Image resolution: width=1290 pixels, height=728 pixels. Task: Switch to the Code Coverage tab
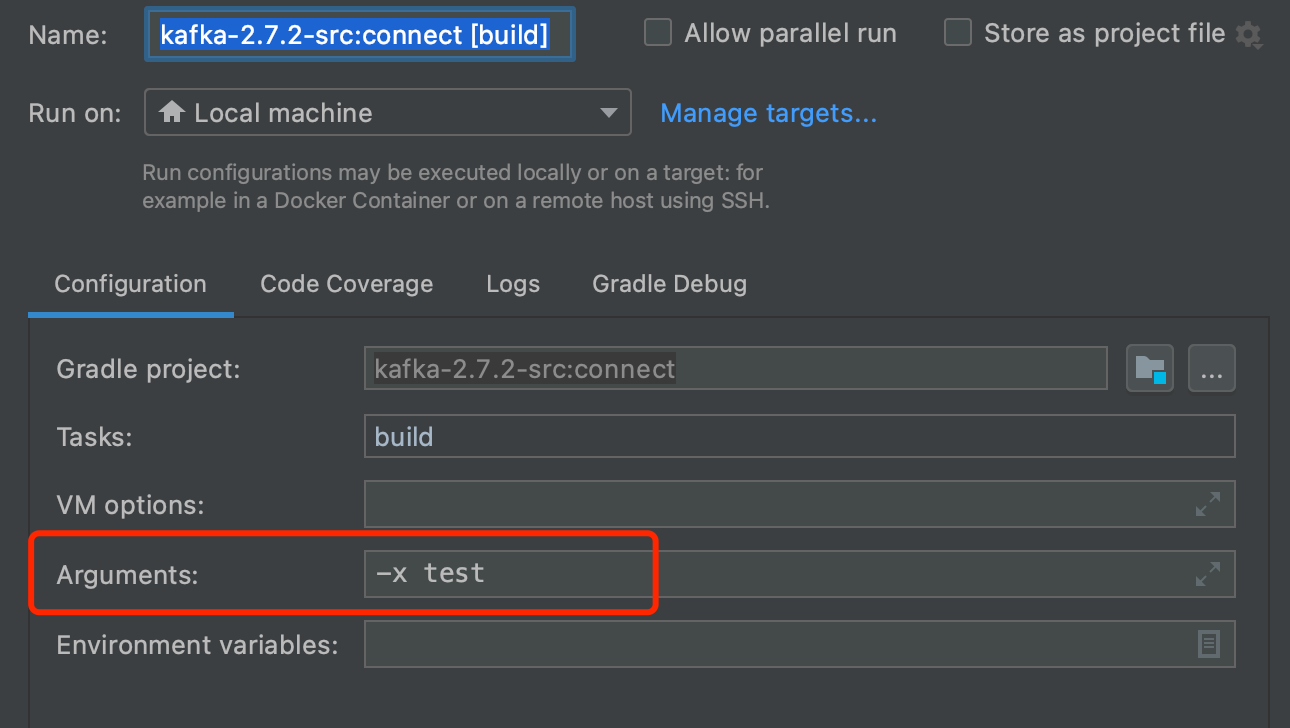[x=346, y=284]
